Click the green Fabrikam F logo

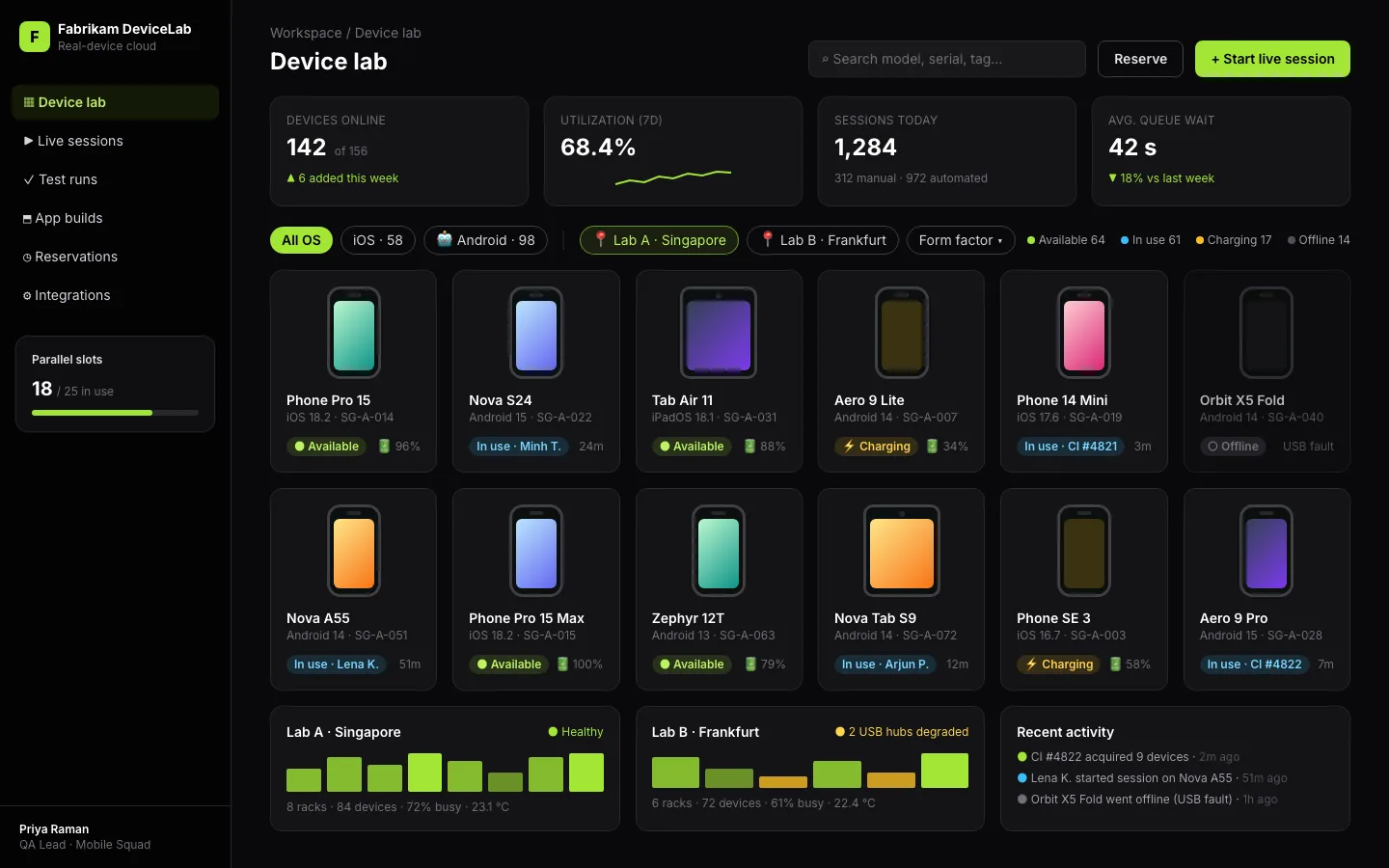[35, 37]
